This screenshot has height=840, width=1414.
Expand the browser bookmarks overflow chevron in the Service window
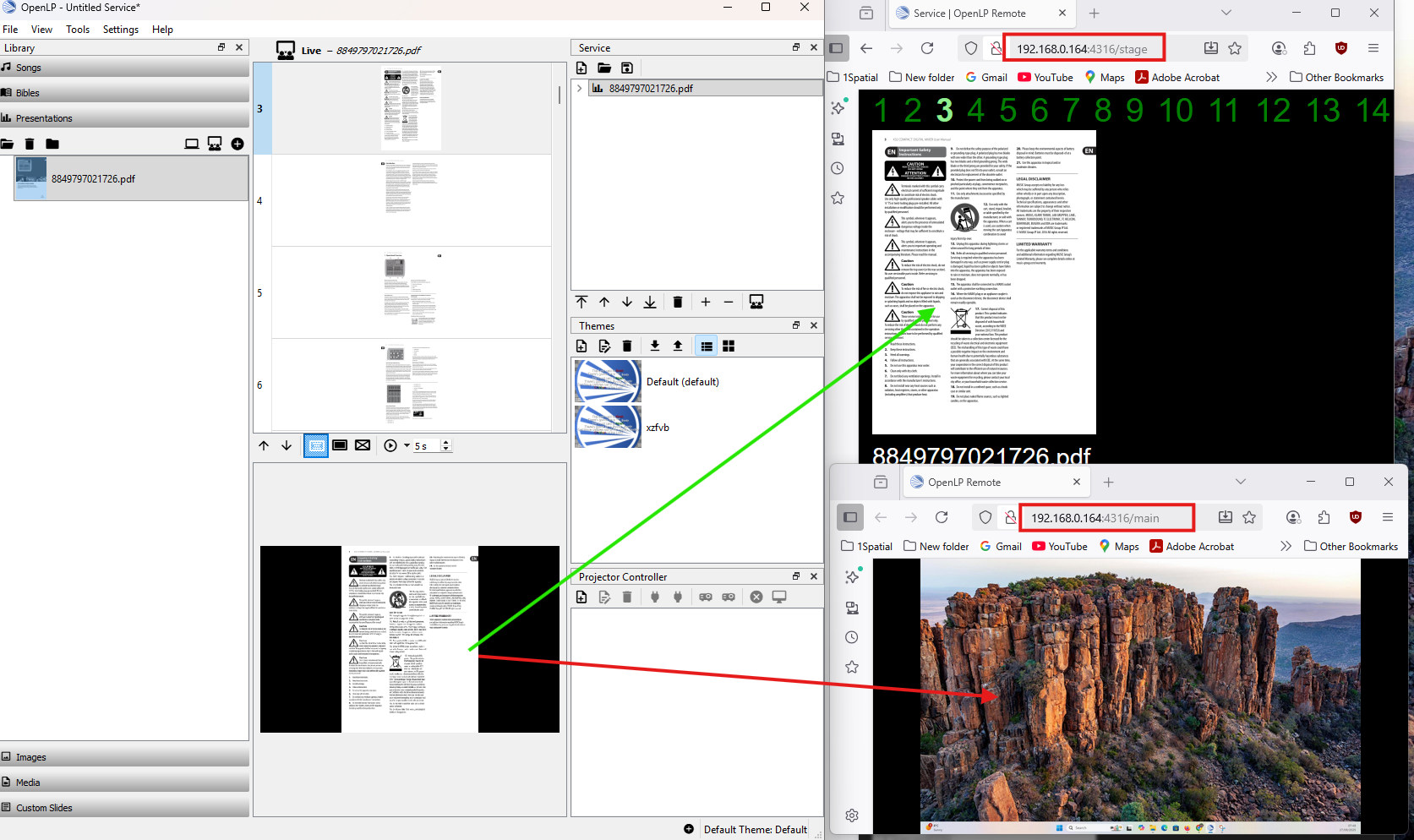click(1271, 77)
